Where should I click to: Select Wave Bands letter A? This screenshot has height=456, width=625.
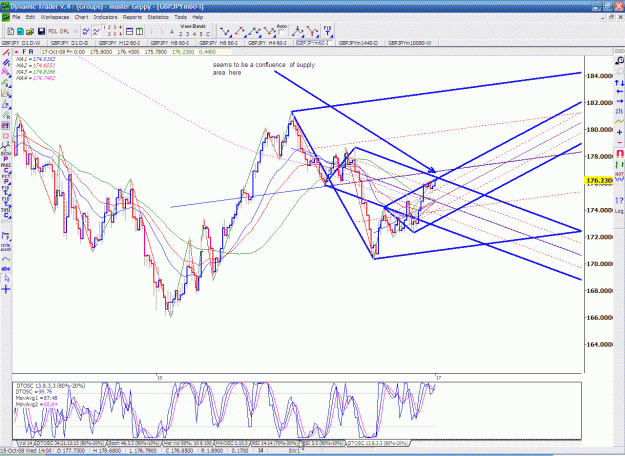pyautogui.click(x=172, y=32)
